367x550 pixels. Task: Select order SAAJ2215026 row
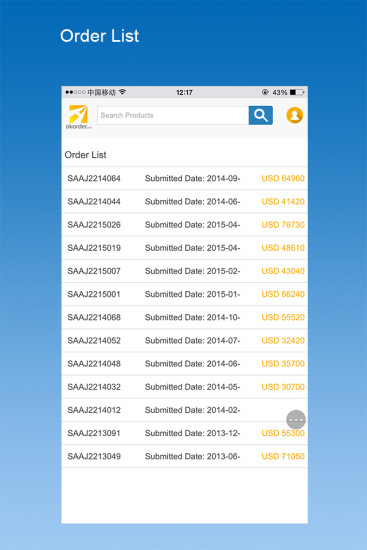(185, 224)
